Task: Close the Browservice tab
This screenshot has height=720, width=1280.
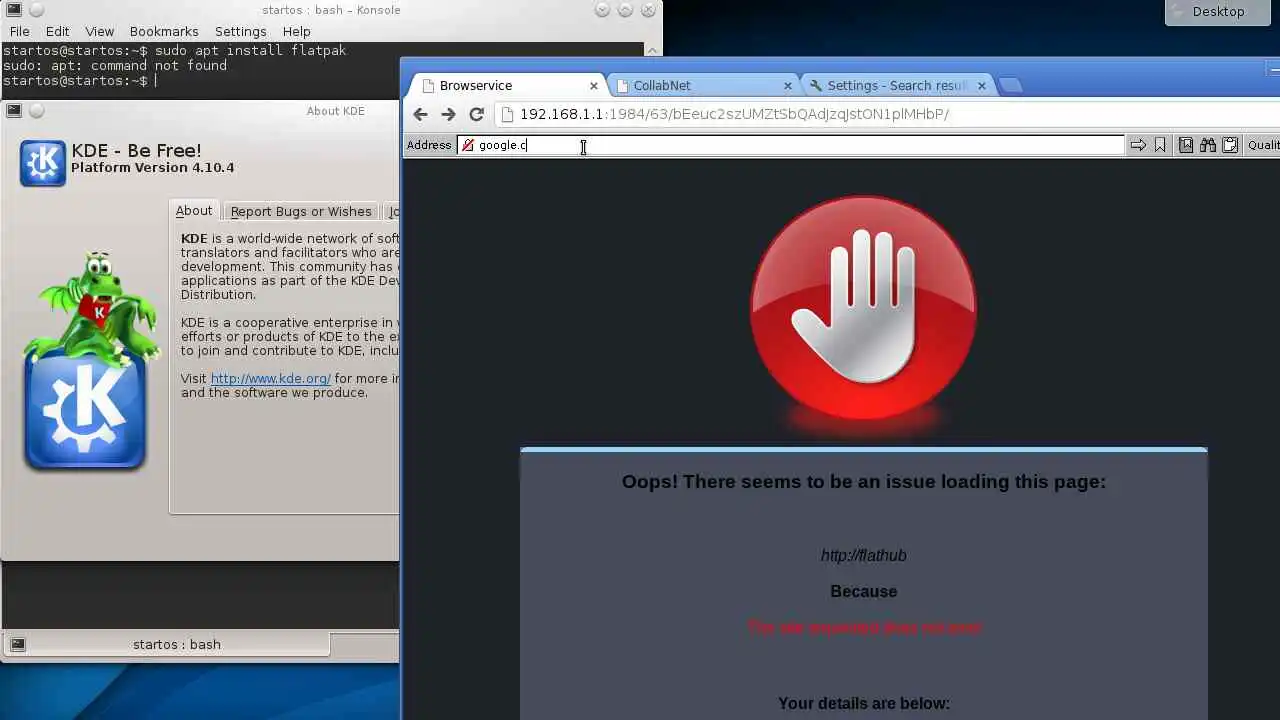Action: click(593, 86)
